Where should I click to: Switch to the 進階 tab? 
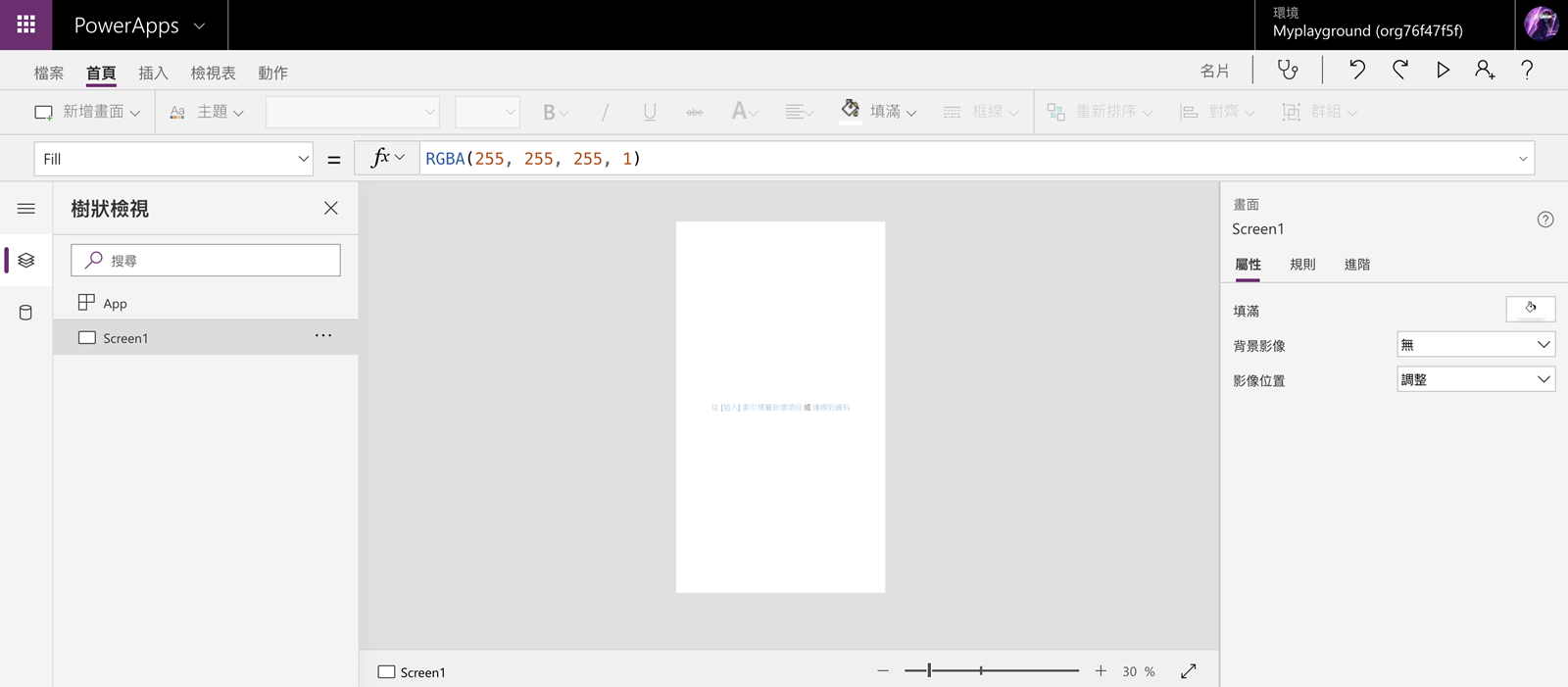click(x=1356, y=265)
